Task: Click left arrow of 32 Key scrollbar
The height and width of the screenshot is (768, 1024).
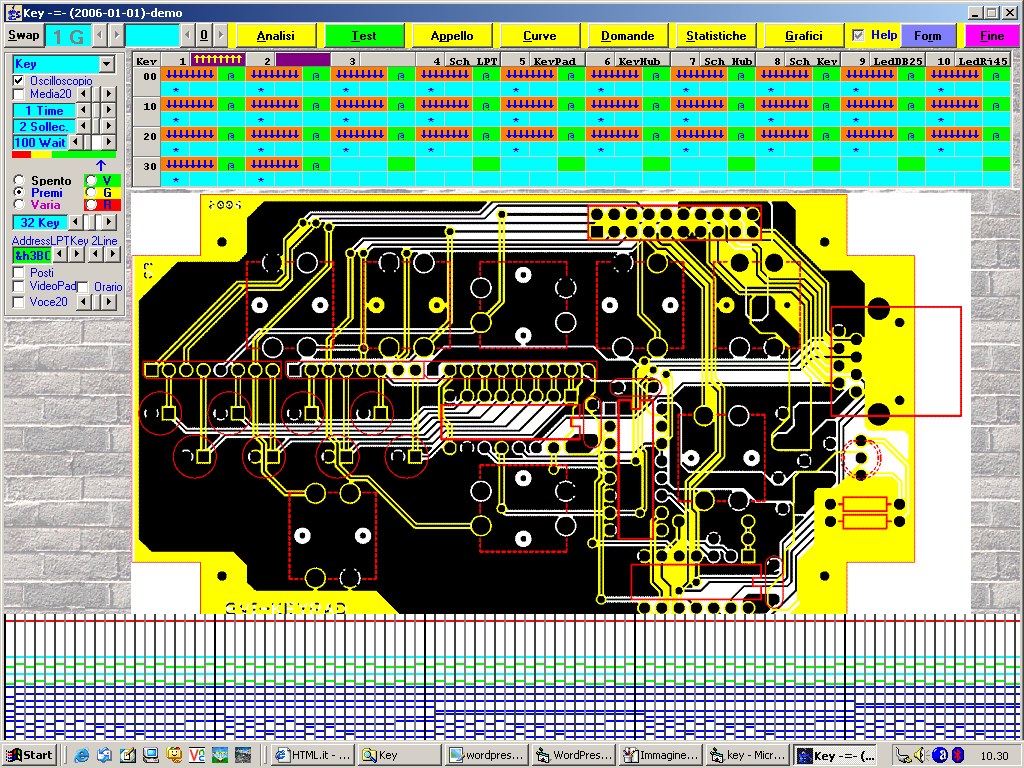Action: 74,222
